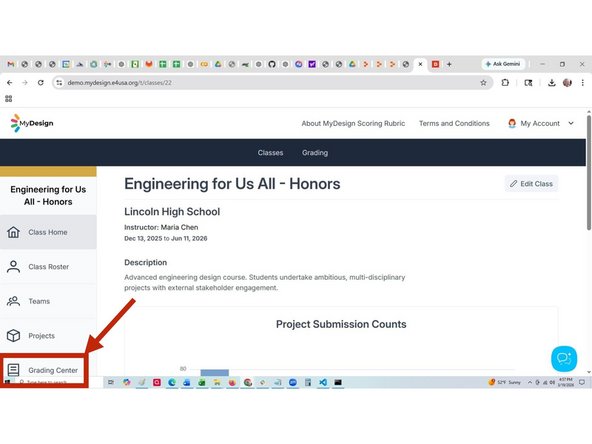Click the blue bar in submission chart

214,373
